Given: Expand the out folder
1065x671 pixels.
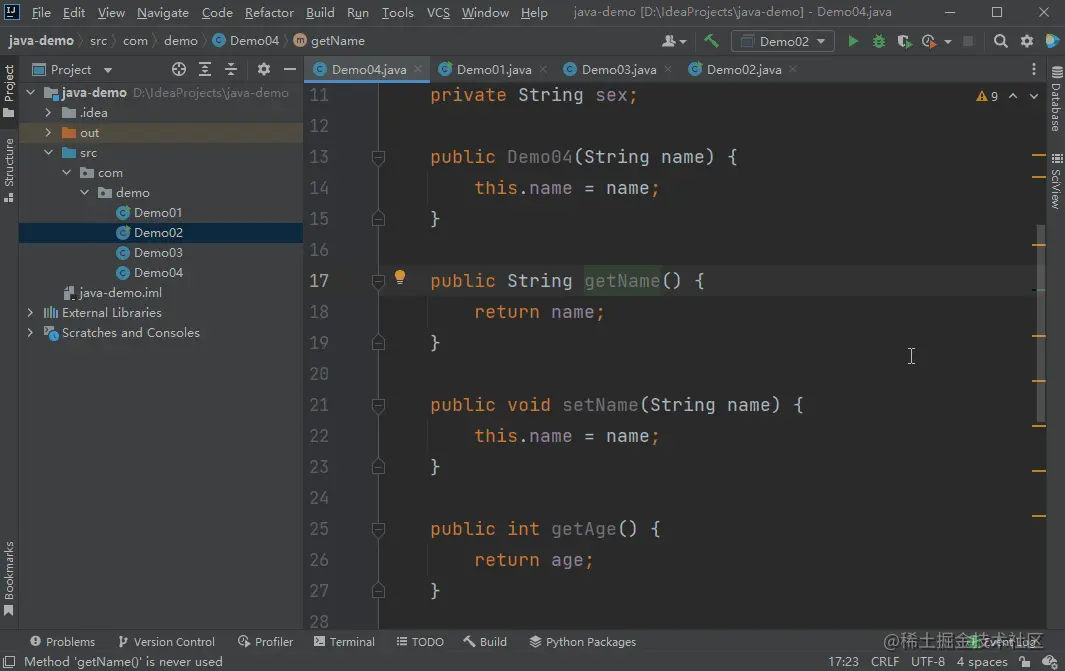Looking at the screenshot, I should click(48, 132).
